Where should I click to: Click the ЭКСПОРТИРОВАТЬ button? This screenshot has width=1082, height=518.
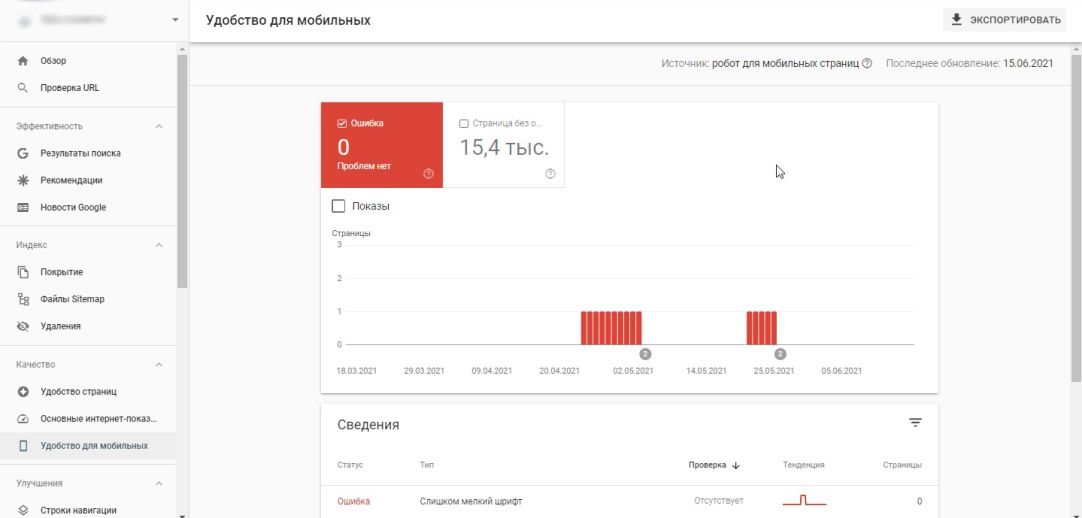1005,20
